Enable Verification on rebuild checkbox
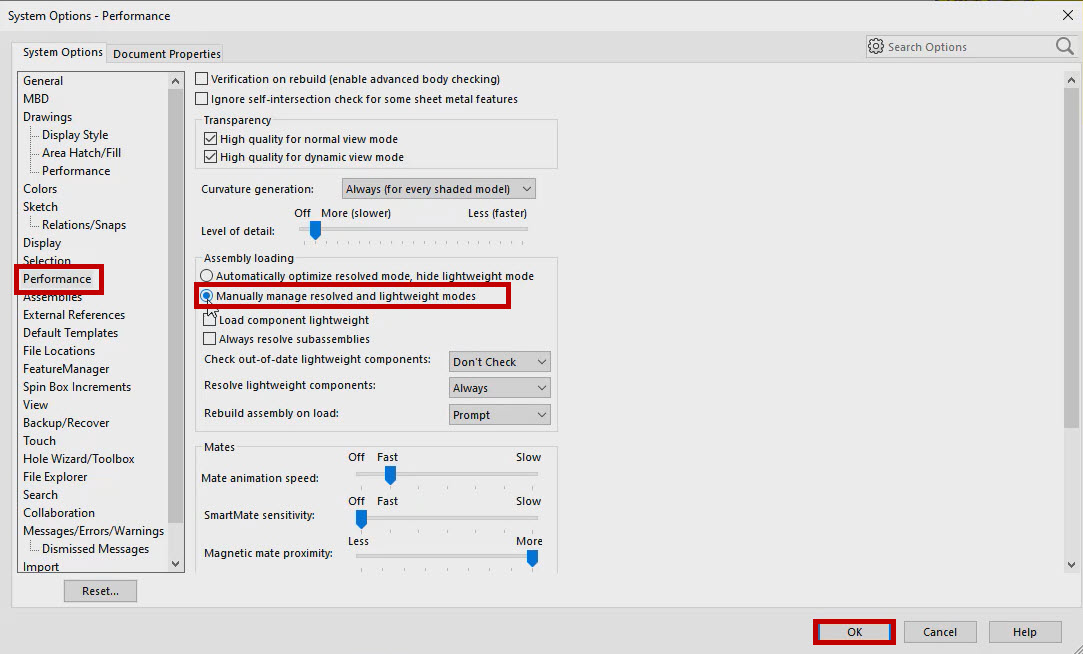Viewport: 1083px width, 654px height. click(201, 78)
